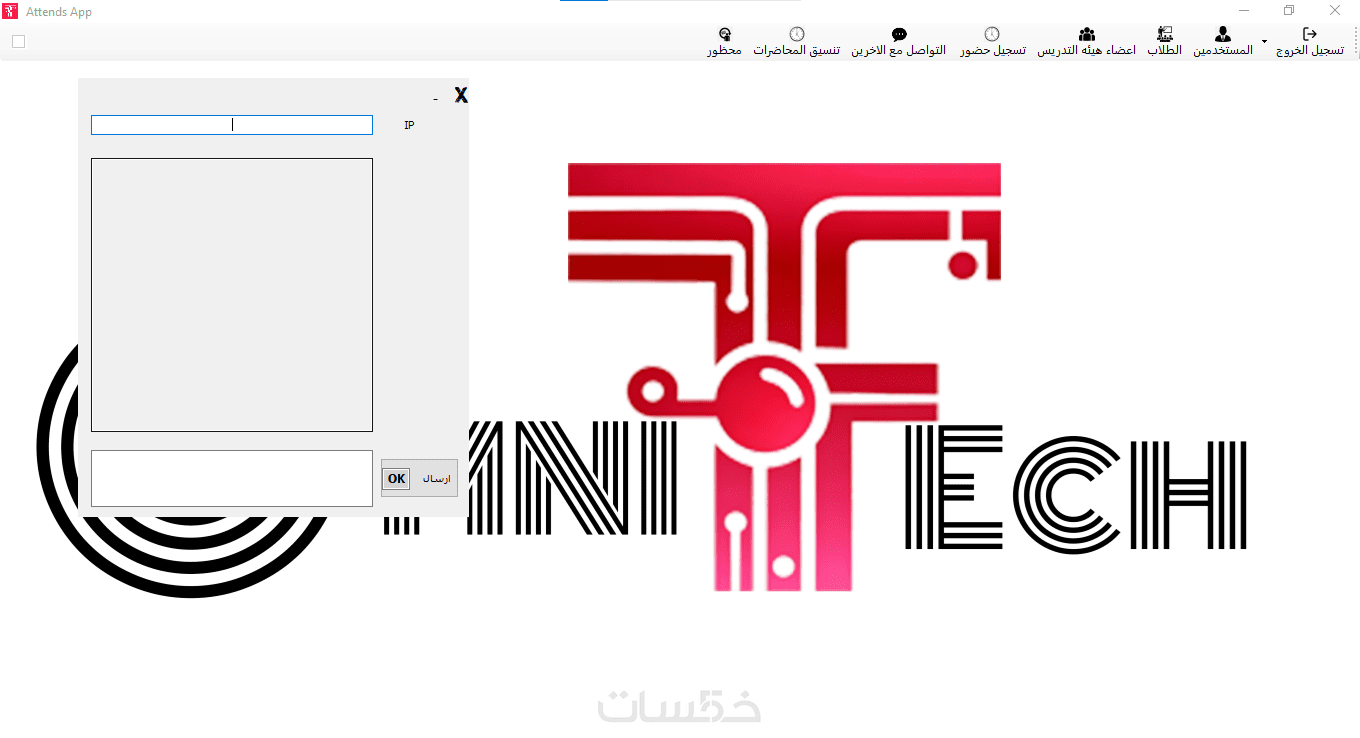Close the Attends App window
Viewport: 1360px width, 738px height.
point(1335,10)
